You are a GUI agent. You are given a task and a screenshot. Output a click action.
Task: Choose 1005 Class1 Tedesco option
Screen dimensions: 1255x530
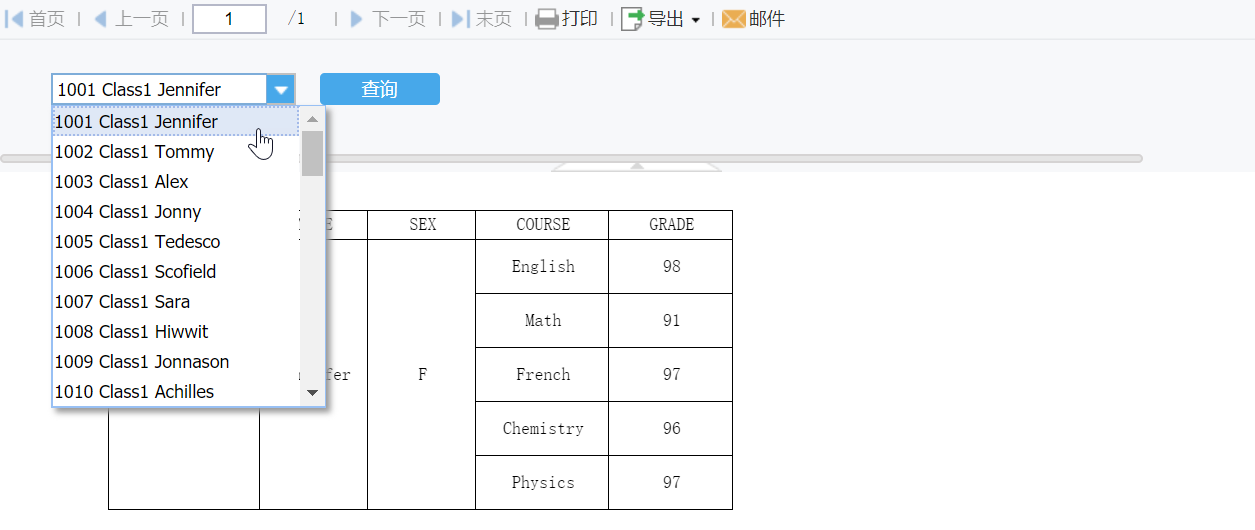pos(138,242)
